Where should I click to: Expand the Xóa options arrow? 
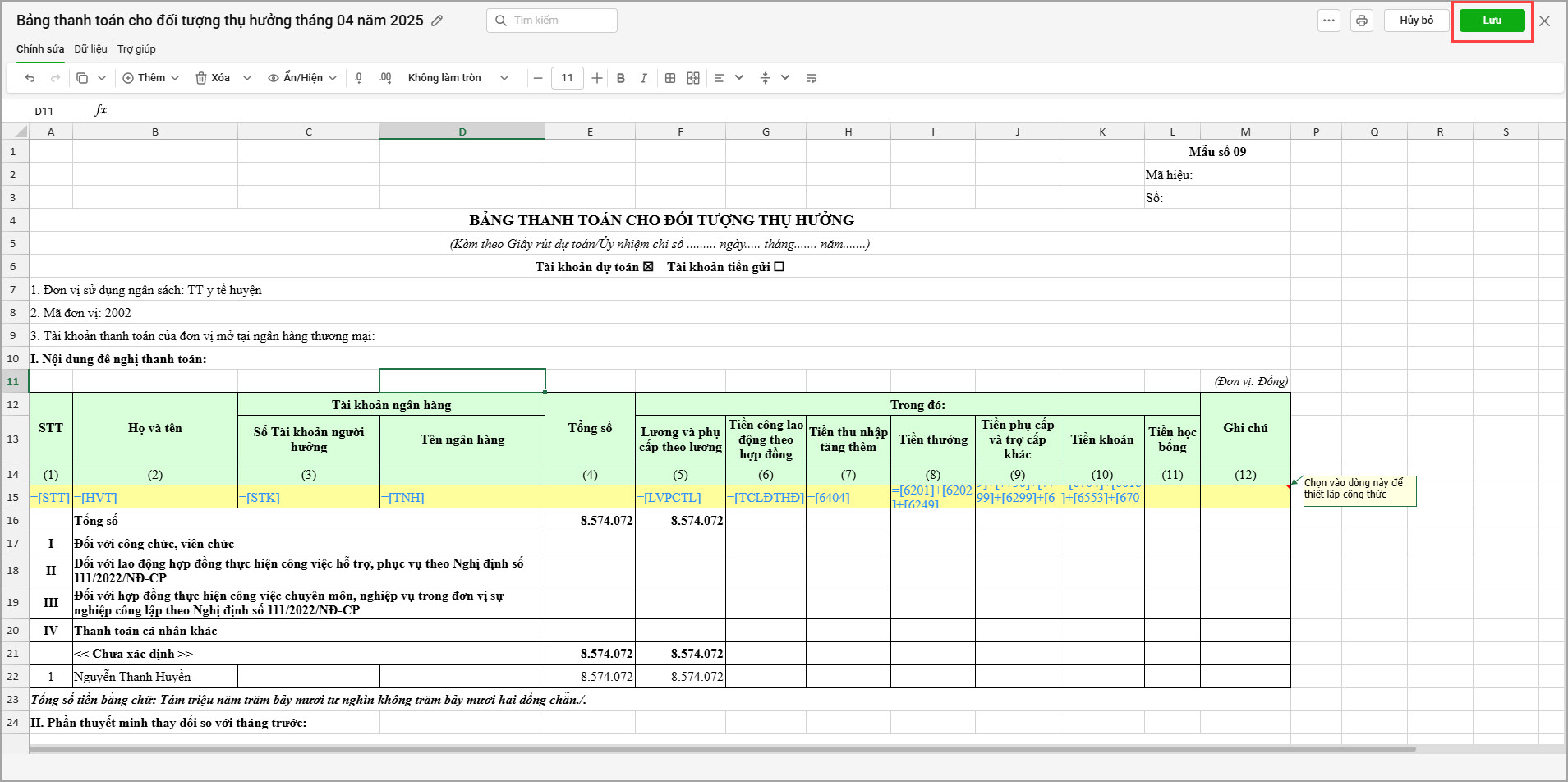click(247, 78)
